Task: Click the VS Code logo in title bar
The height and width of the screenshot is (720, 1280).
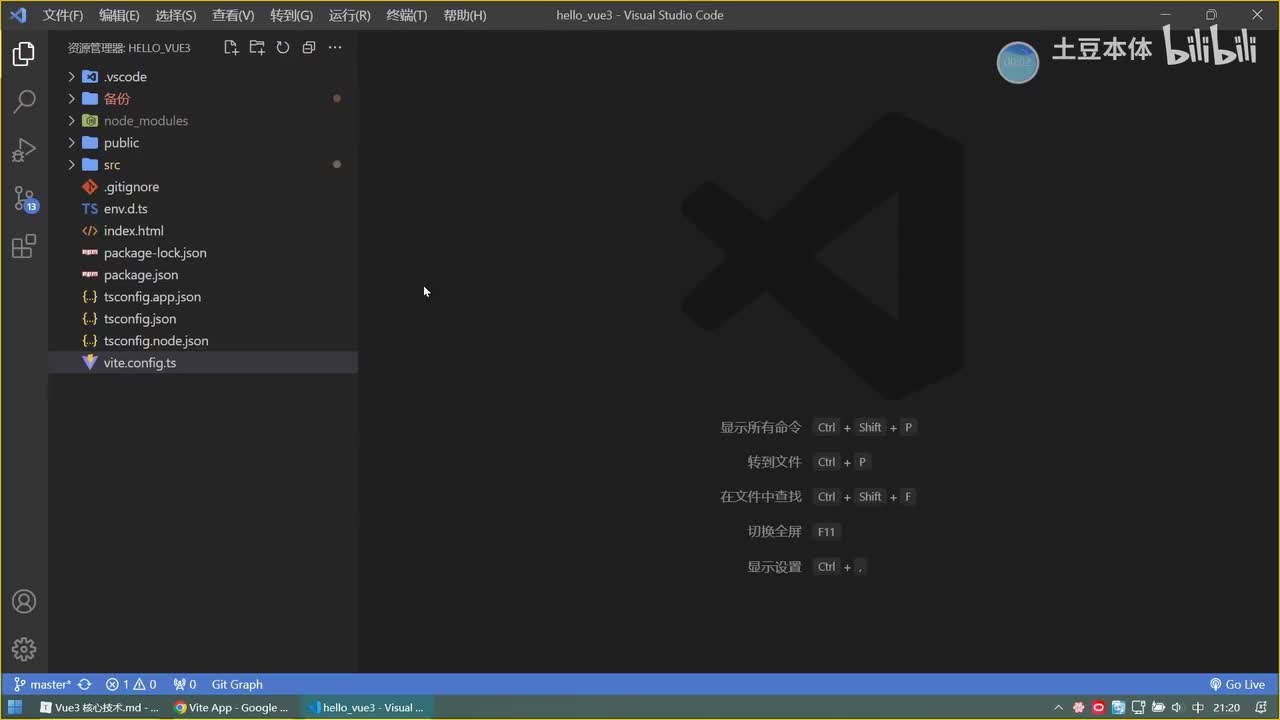Action: (x=17, y=15)
